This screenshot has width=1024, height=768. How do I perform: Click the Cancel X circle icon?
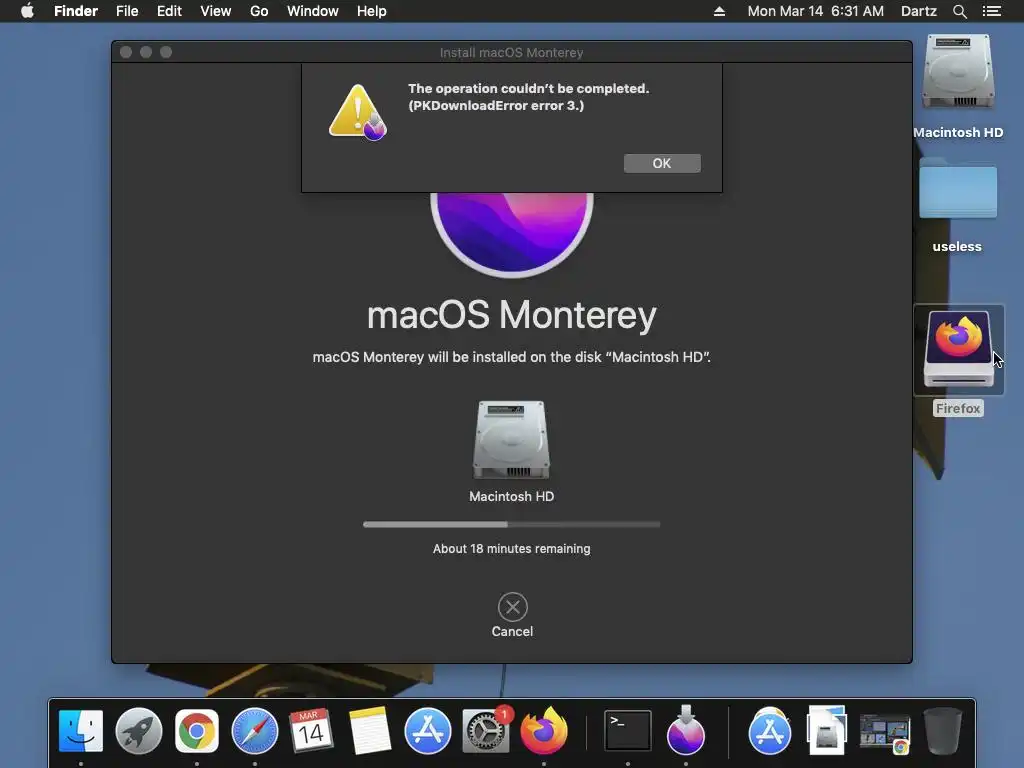click(513, 607)
